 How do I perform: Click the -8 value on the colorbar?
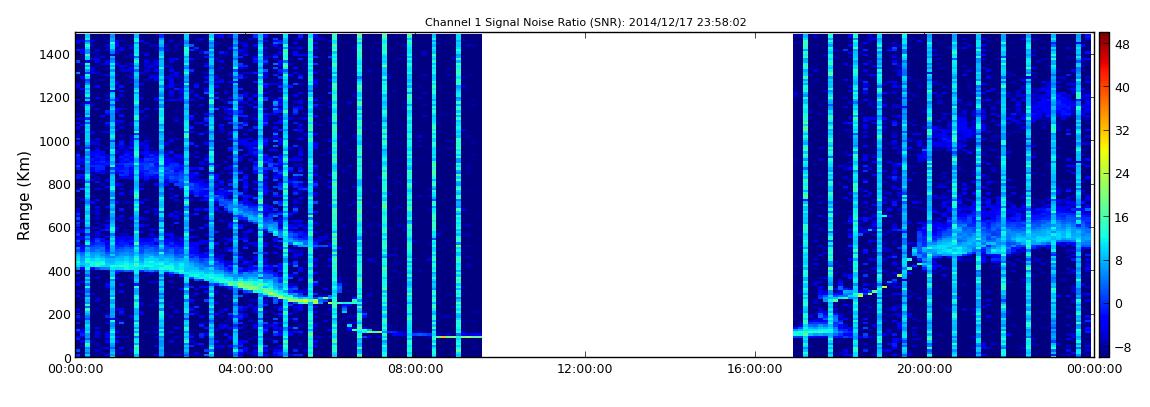click(x=1123, y=347)
